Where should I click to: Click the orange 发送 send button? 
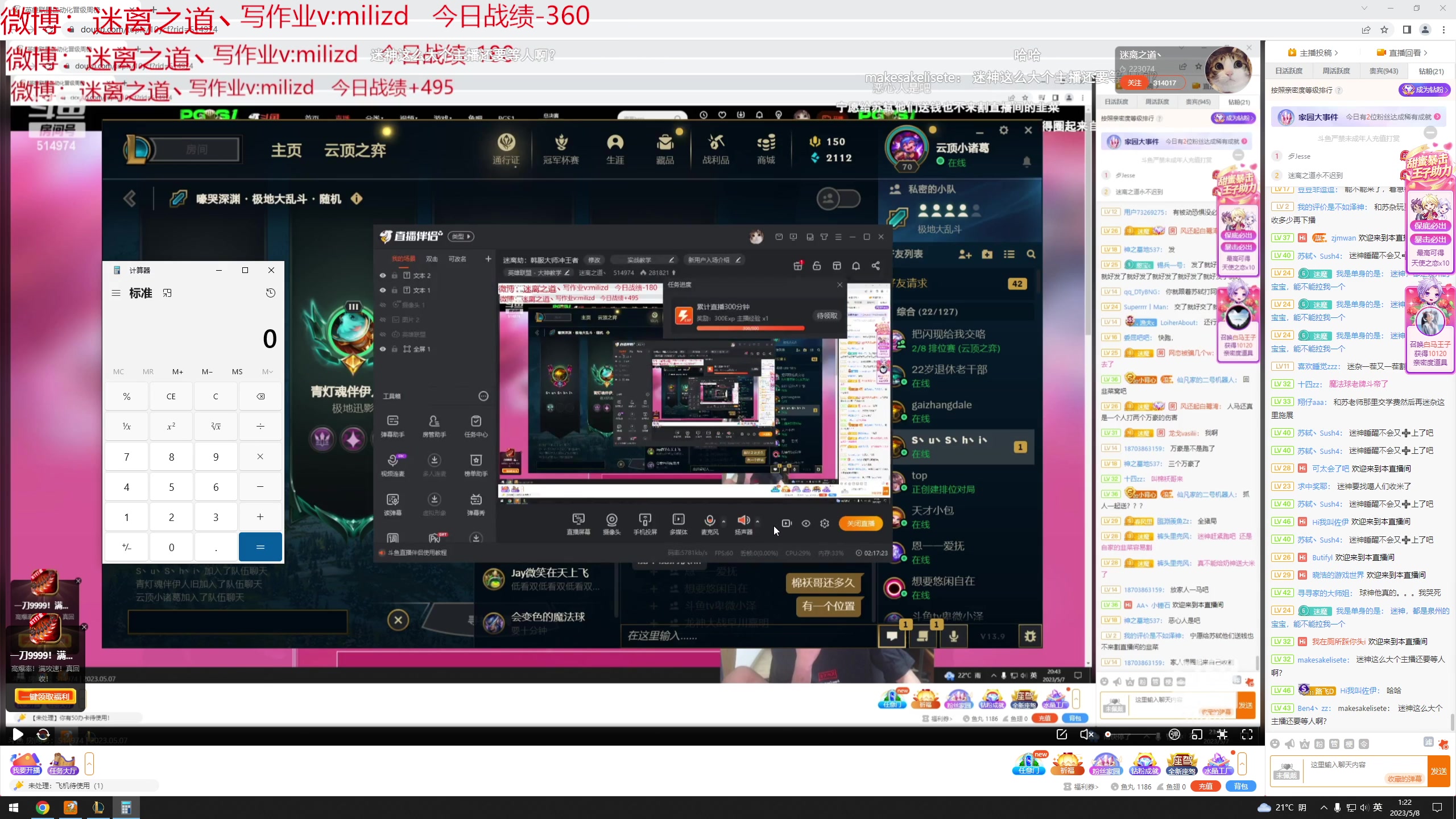point(1438,771)
